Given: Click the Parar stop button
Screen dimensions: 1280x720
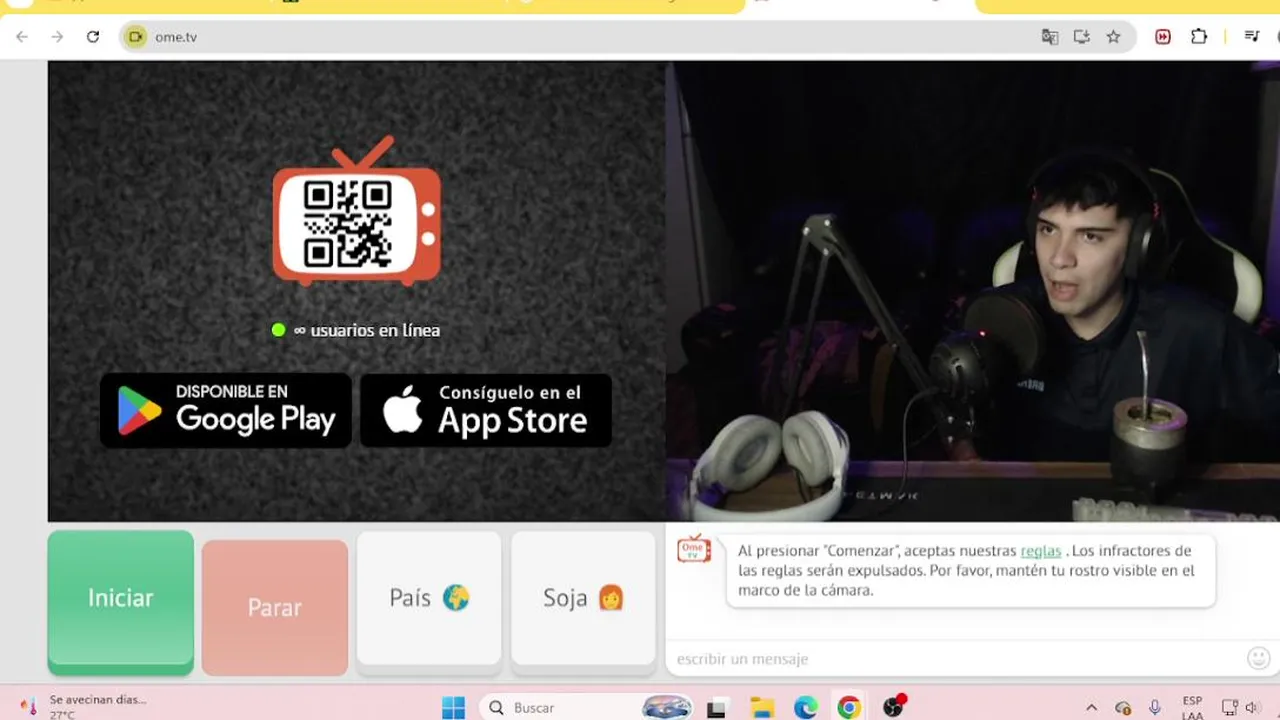Looking at the screenshot, I should pyautogui.click(x=275, y=607).
